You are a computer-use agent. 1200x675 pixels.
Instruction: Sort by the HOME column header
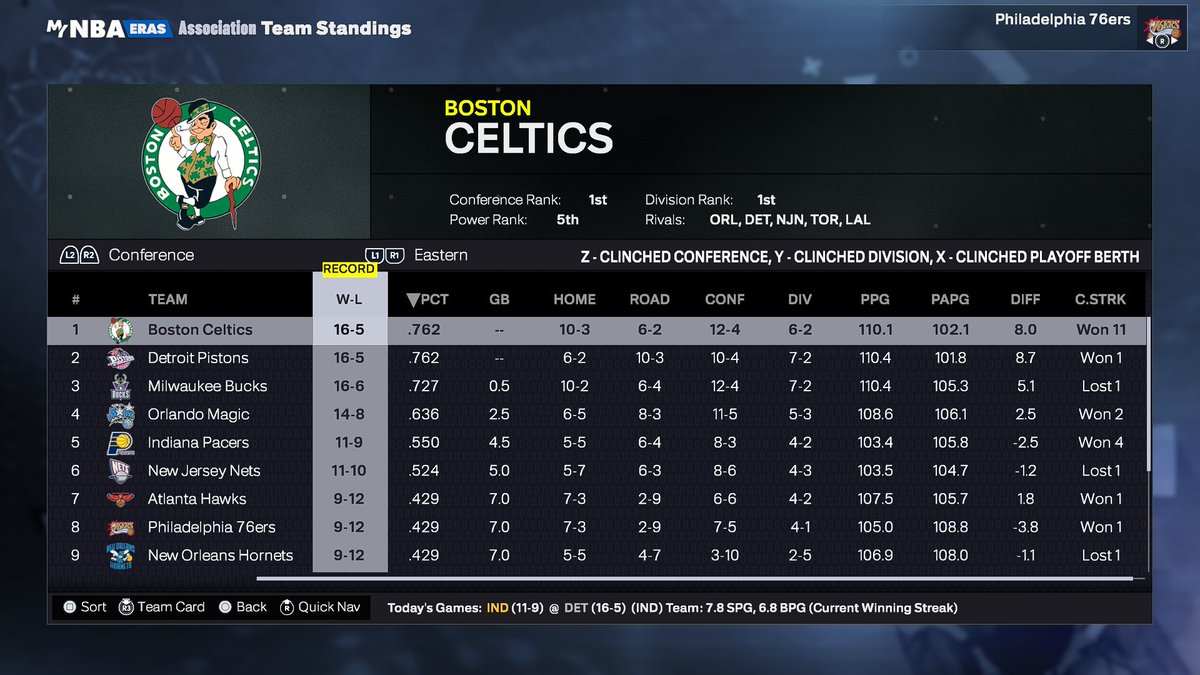(574, 299)
